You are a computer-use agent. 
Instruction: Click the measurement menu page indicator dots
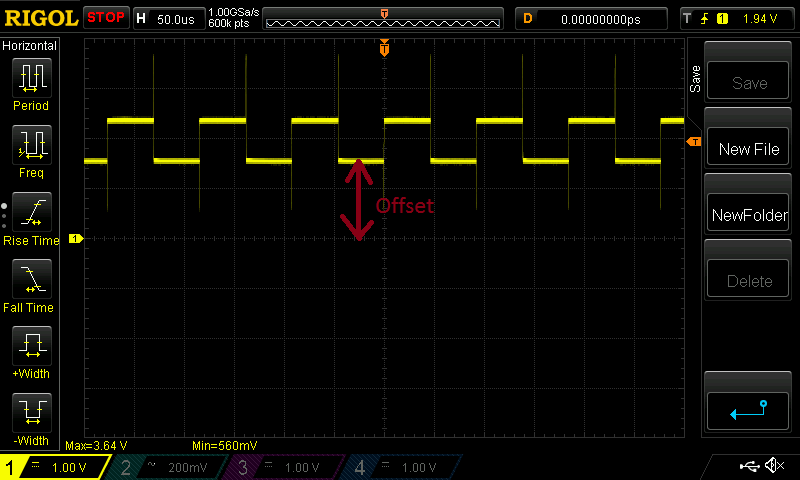click(x=4, y=216)
